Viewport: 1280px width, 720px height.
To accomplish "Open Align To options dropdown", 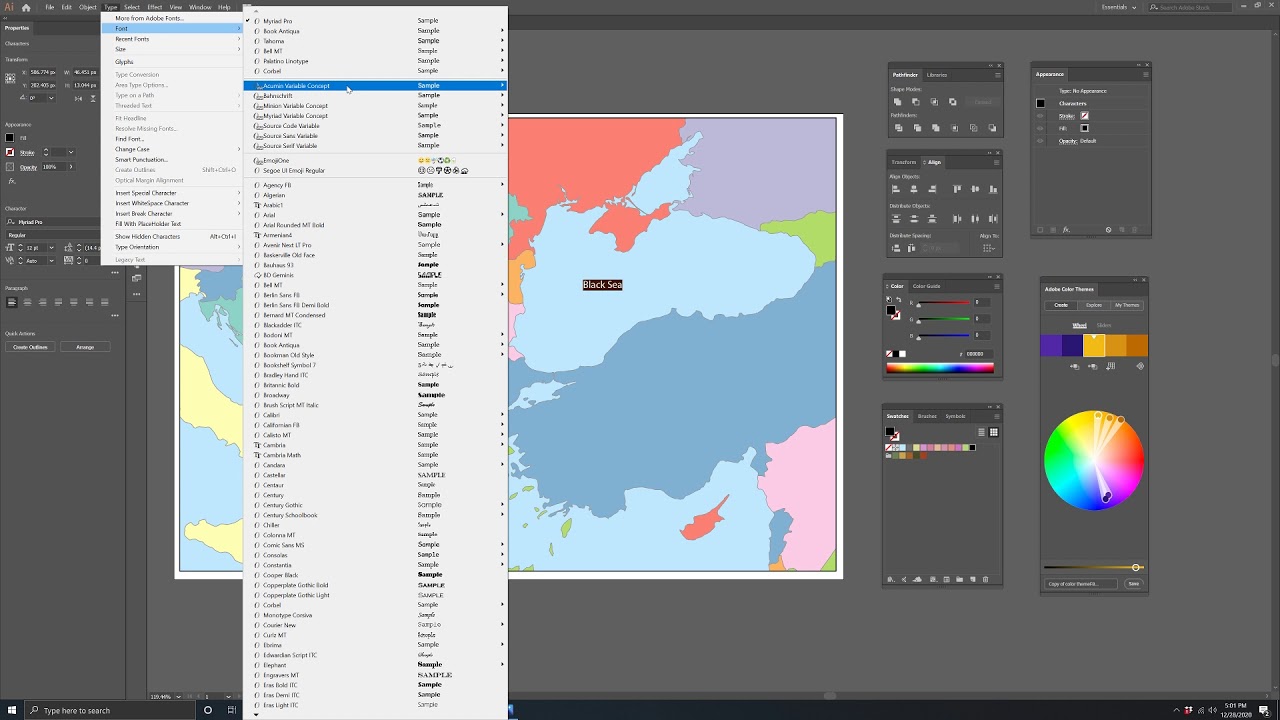I will coord(989,248).
